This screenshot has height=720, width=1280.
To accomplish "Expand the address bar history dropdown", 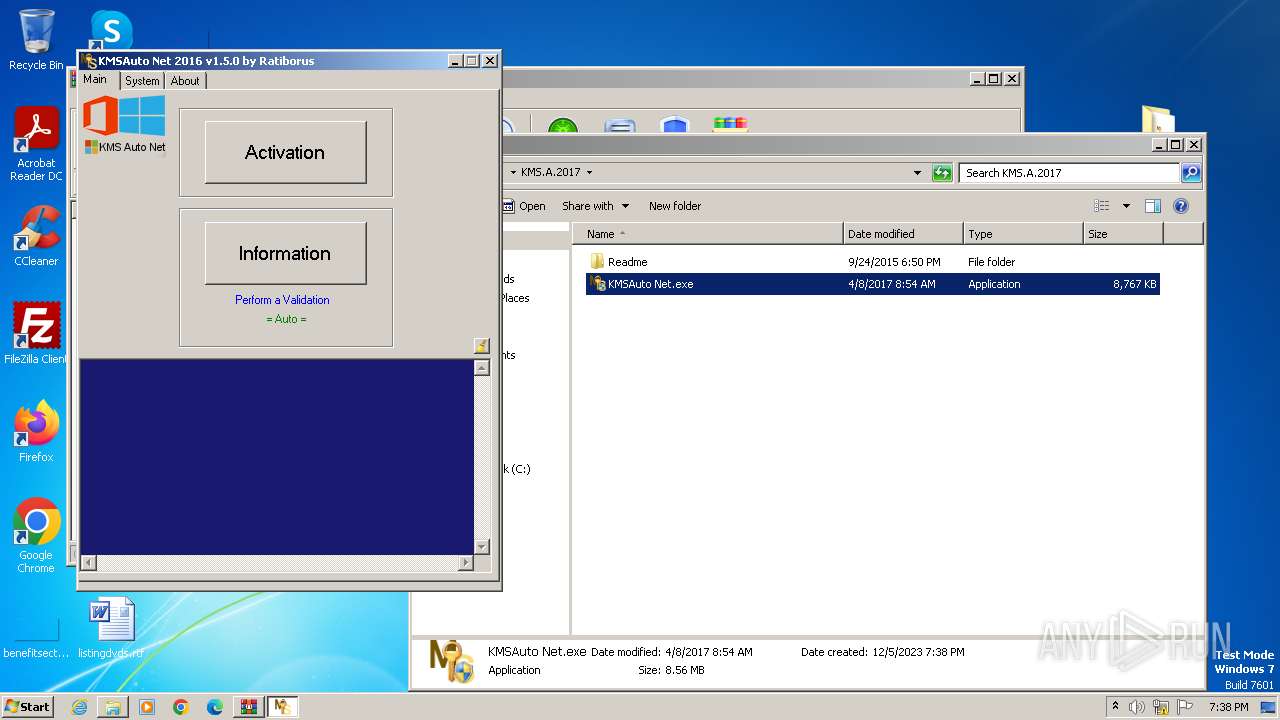I will pos(917,173).
